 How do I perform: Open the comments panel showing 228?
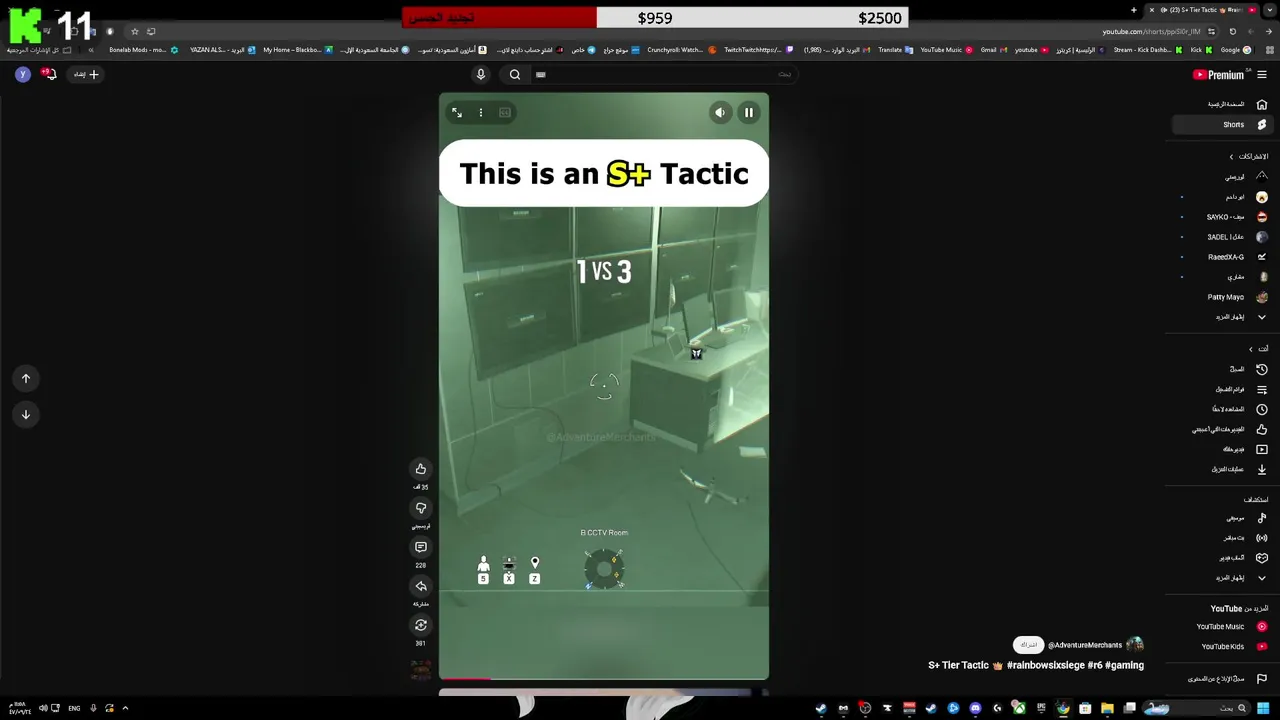[x=421, y=547]
